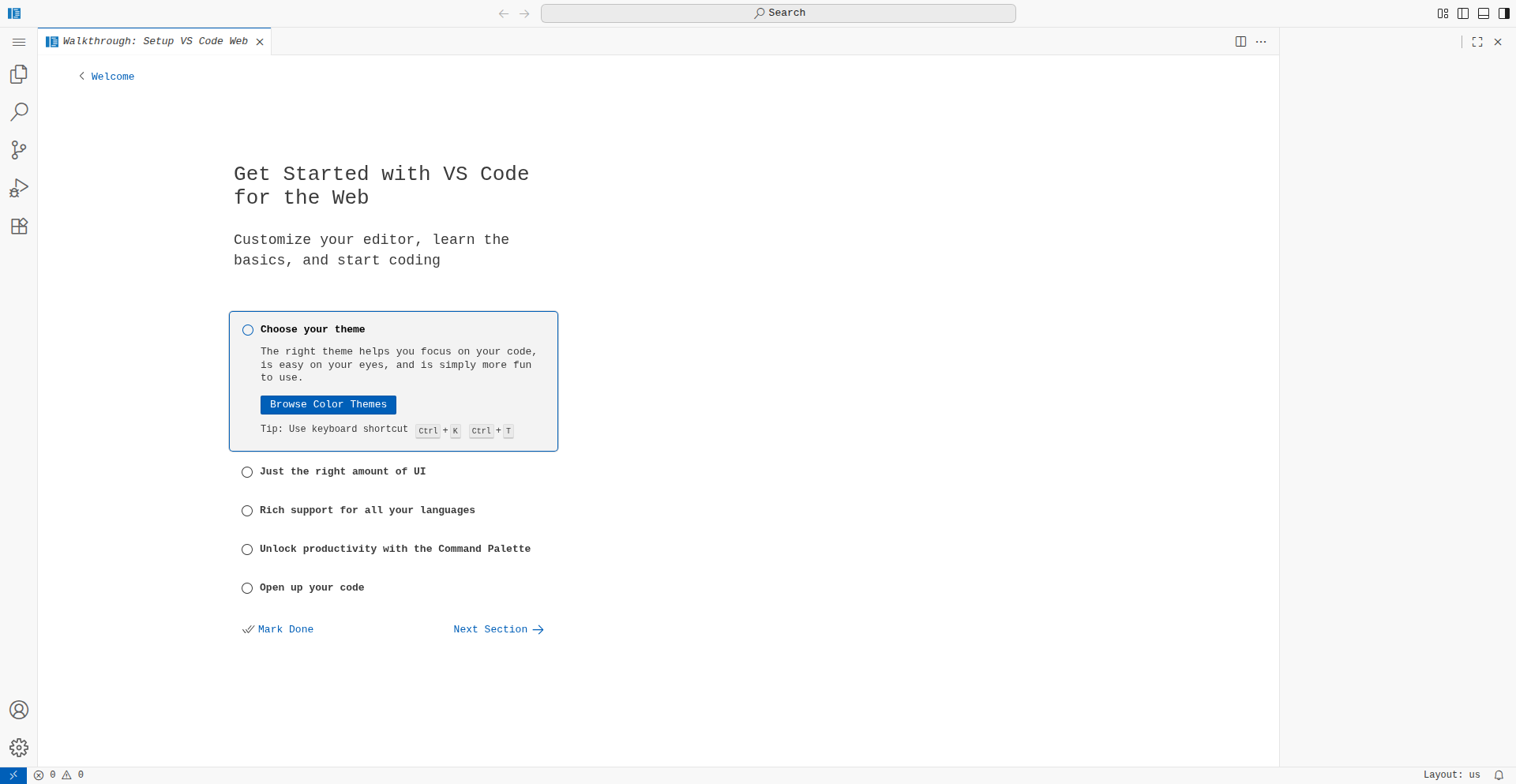This screenshot has width=1516, height=784.
Task: Click the Browse Color Themes button
Action: (328, 405)
